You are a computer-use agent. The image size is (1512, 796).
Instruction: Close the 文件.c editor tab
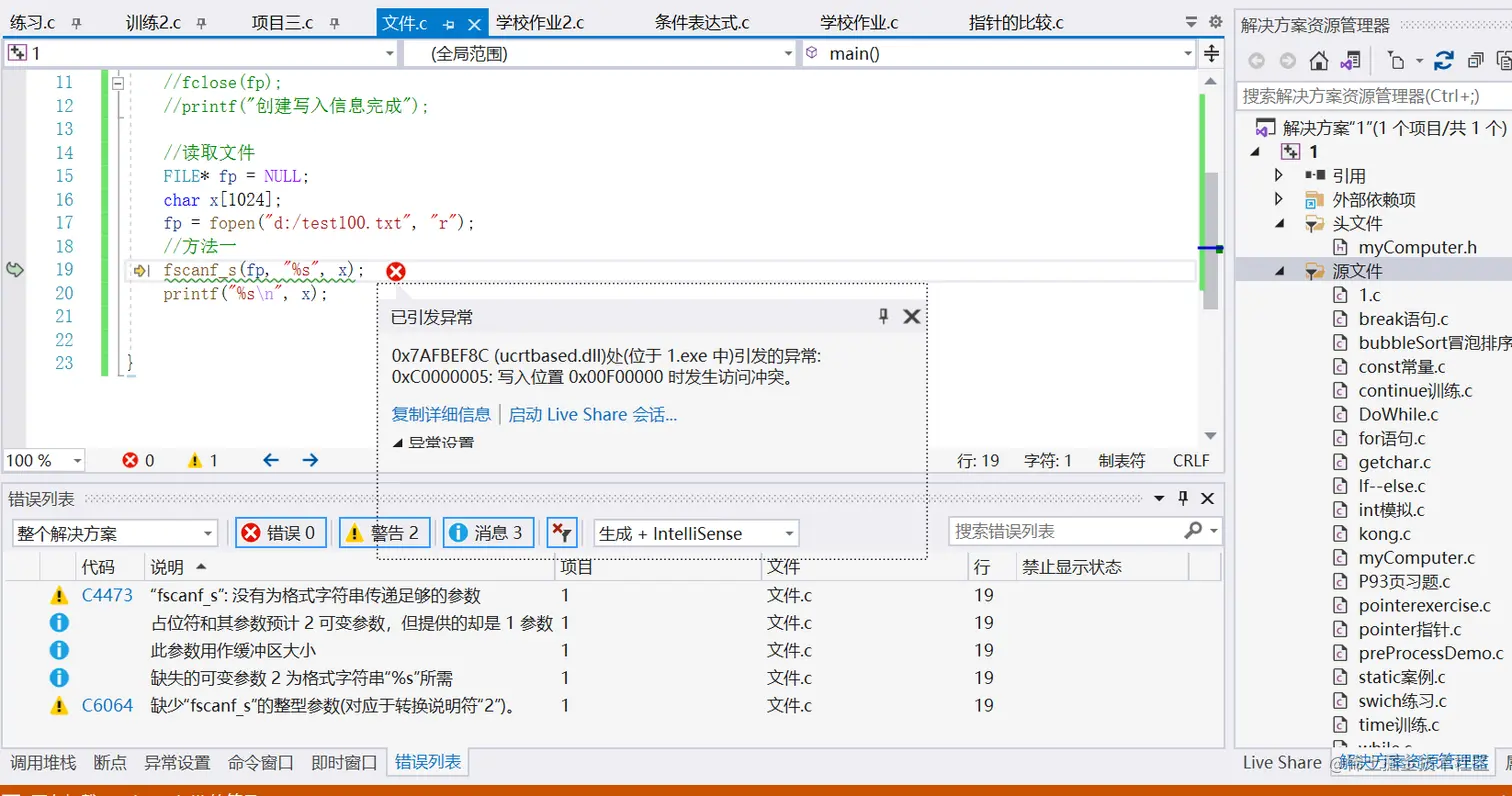click(474, 23)
